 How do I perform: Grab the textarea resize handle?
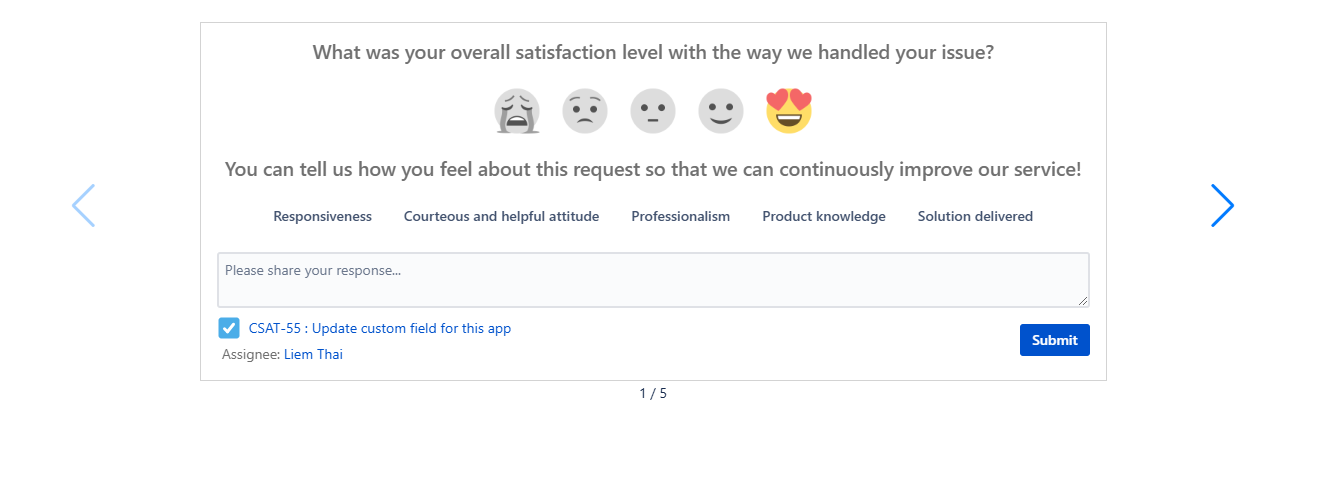[1083, 301]
